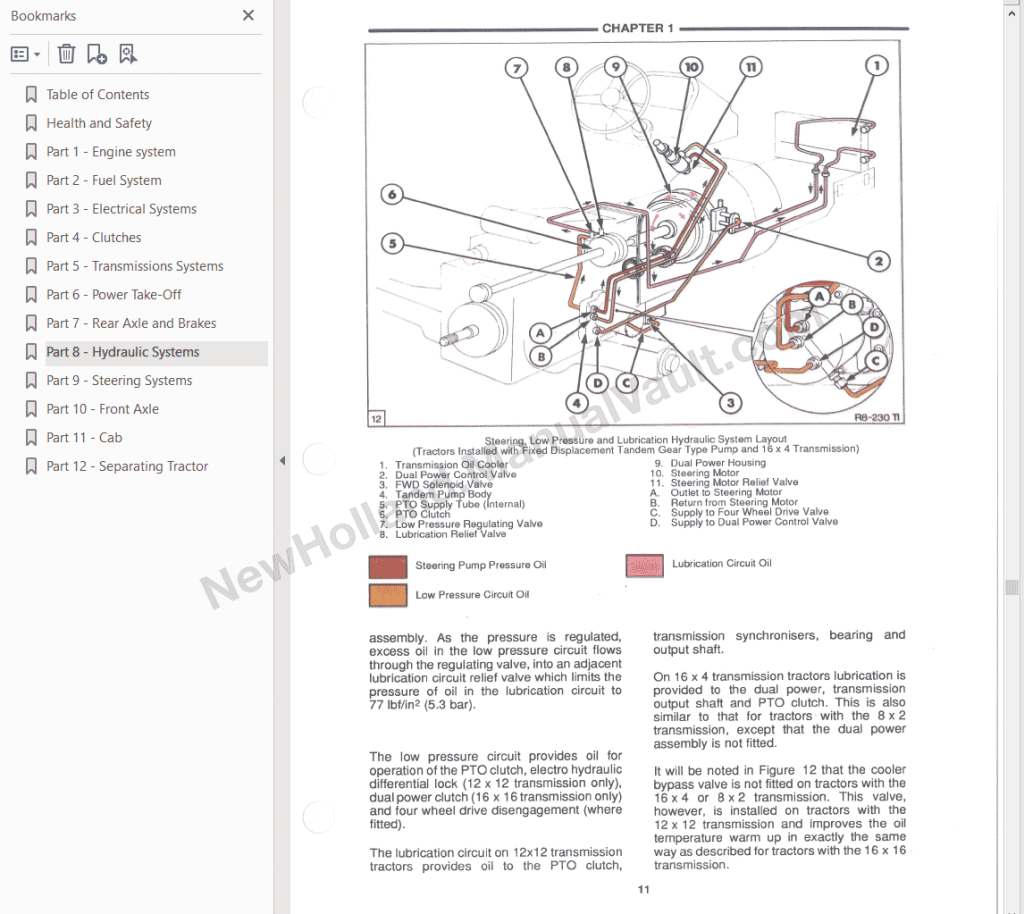Go to Part 5 - Transmissions Systems
1024x914 pixels.
[x=135, y=266]
